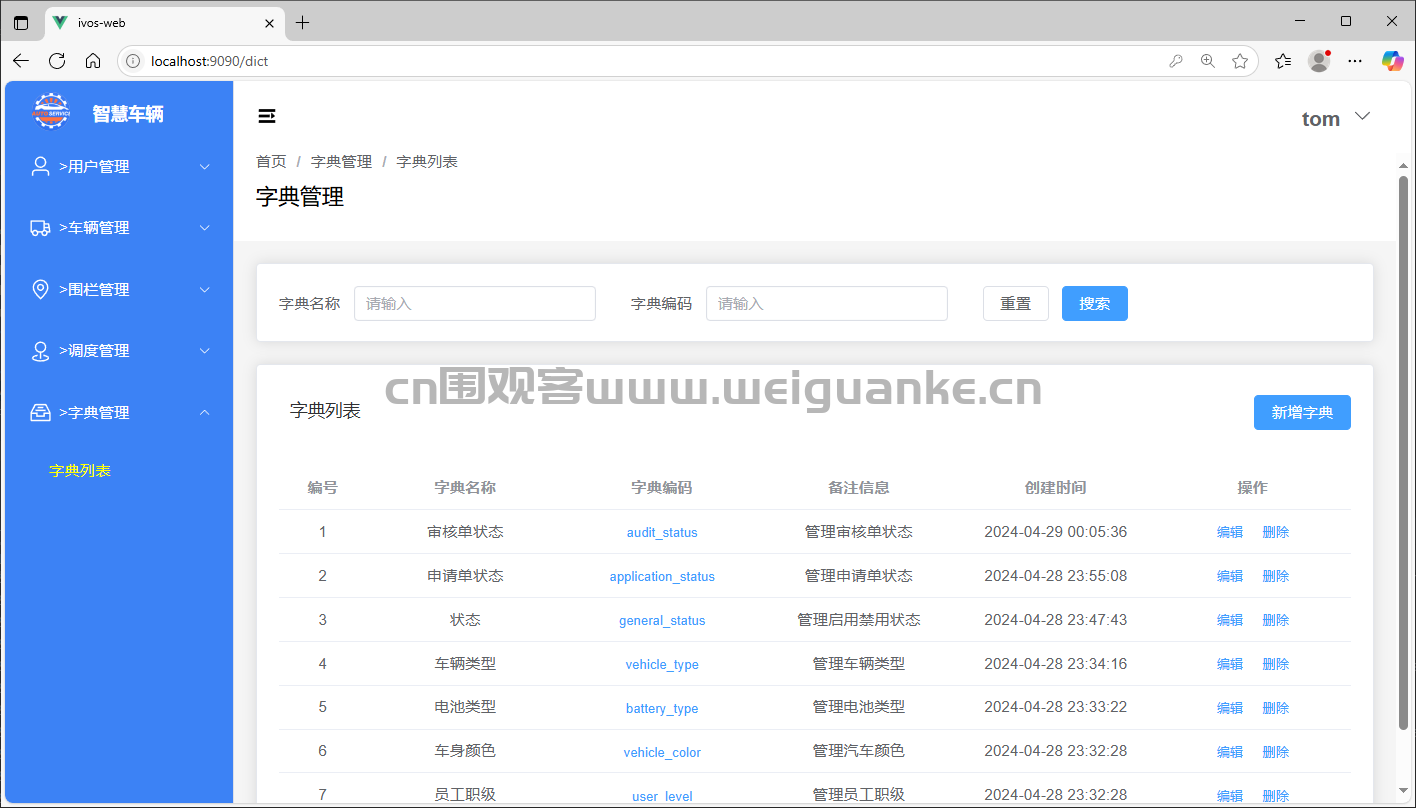Click the 搜索 button

pyautogui.click(x=1095, y=303)
